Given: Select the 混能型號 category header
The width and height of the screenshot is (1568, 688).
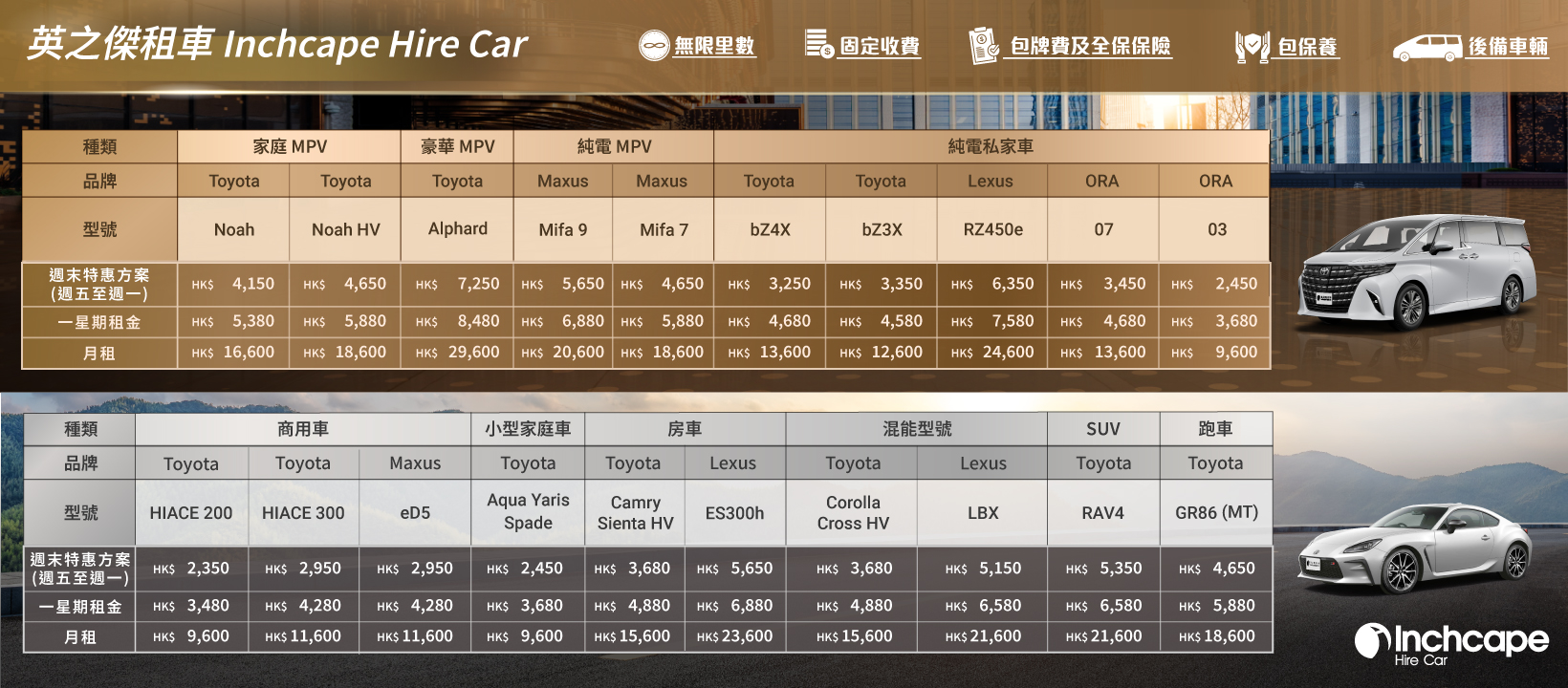Looking at the screenshot, I should pyautogui.click(x=917, y=429).
